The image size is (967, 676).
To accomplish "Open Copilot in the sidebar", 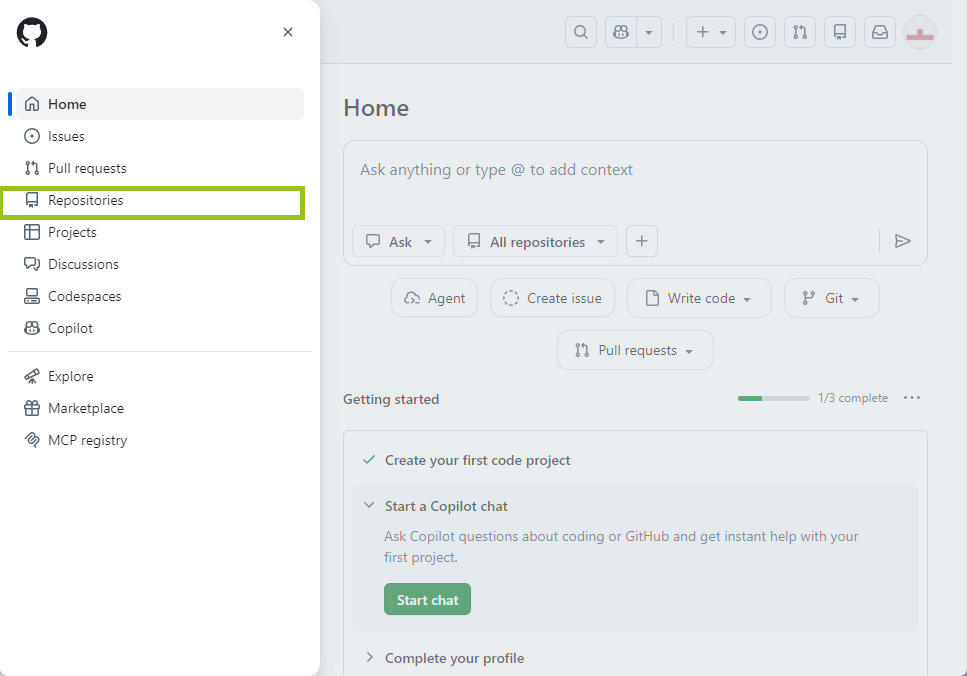I will click(160, 329).
